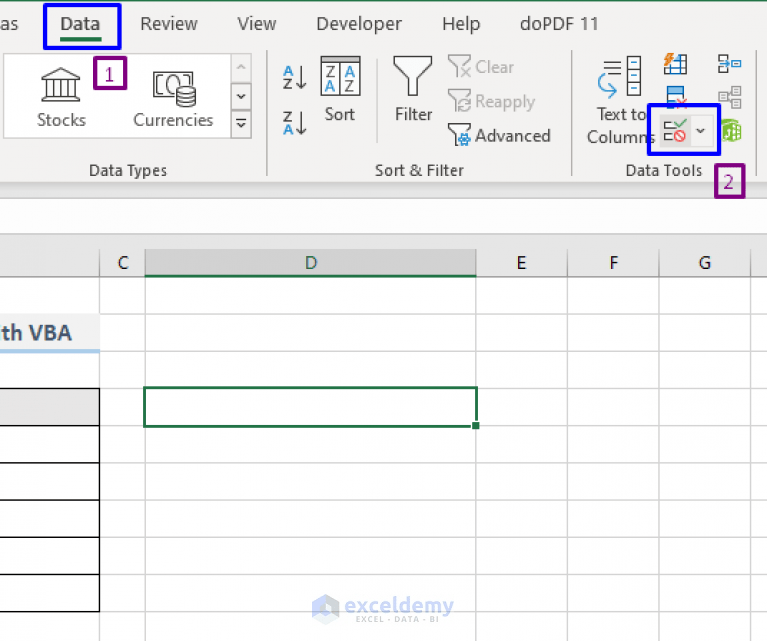Screen dimensions: 767x641
Task: Sort A to Z ascending
Action: [295, 77]
